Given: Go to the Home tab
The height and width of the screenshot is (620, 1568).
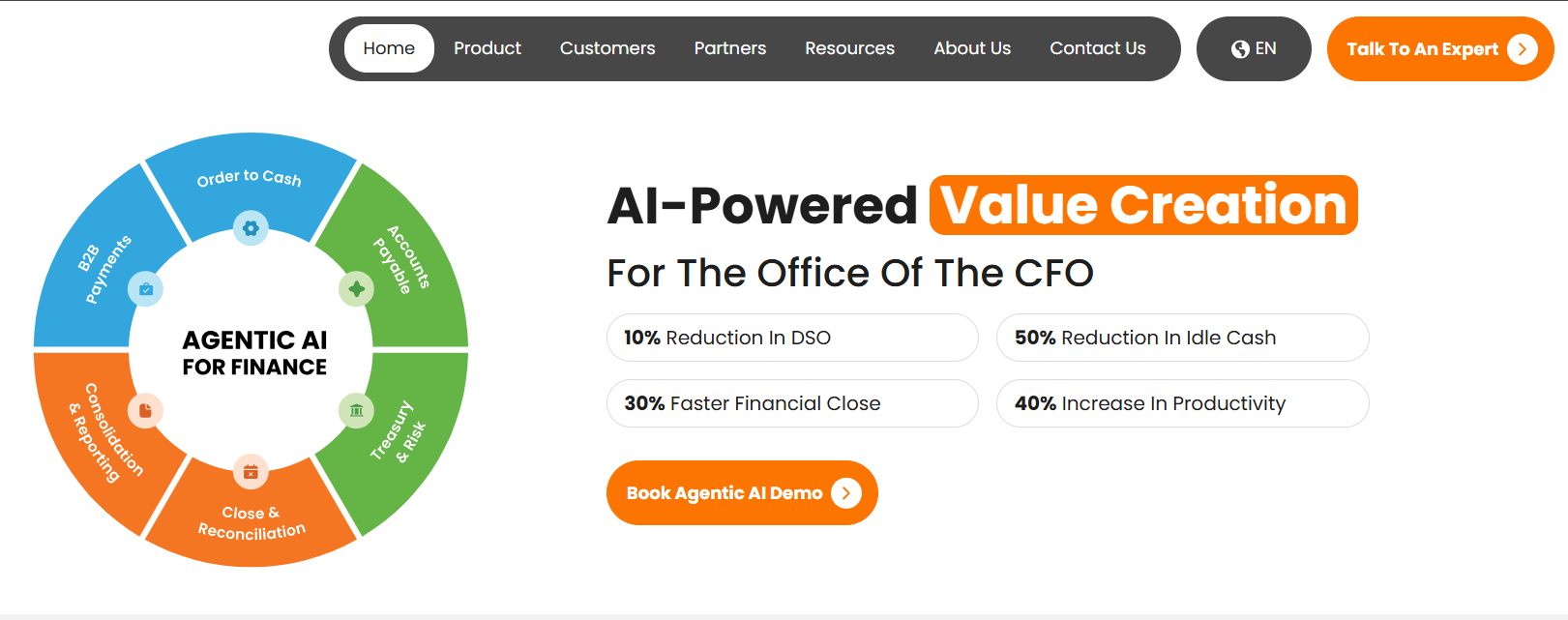Looking at the screenshot, I should click(389, 48).
